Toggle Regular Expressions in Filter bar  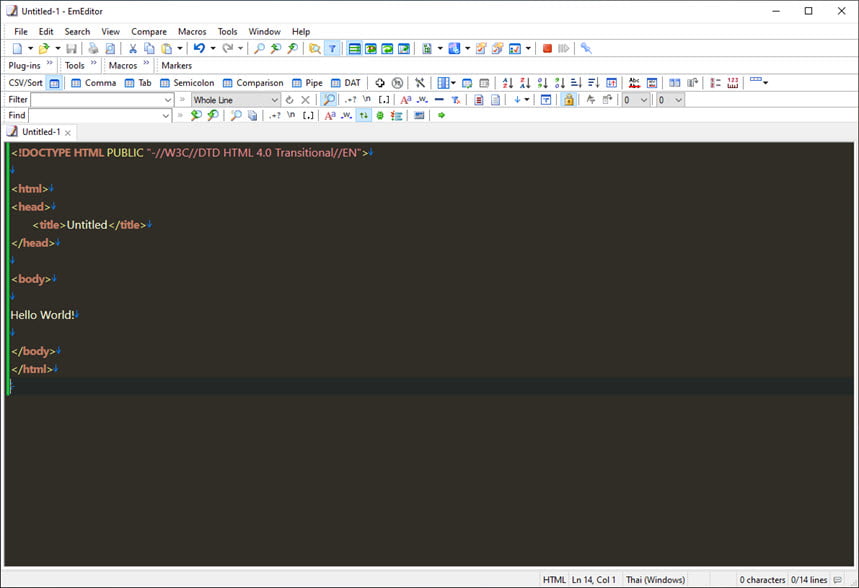pos(350,100)
